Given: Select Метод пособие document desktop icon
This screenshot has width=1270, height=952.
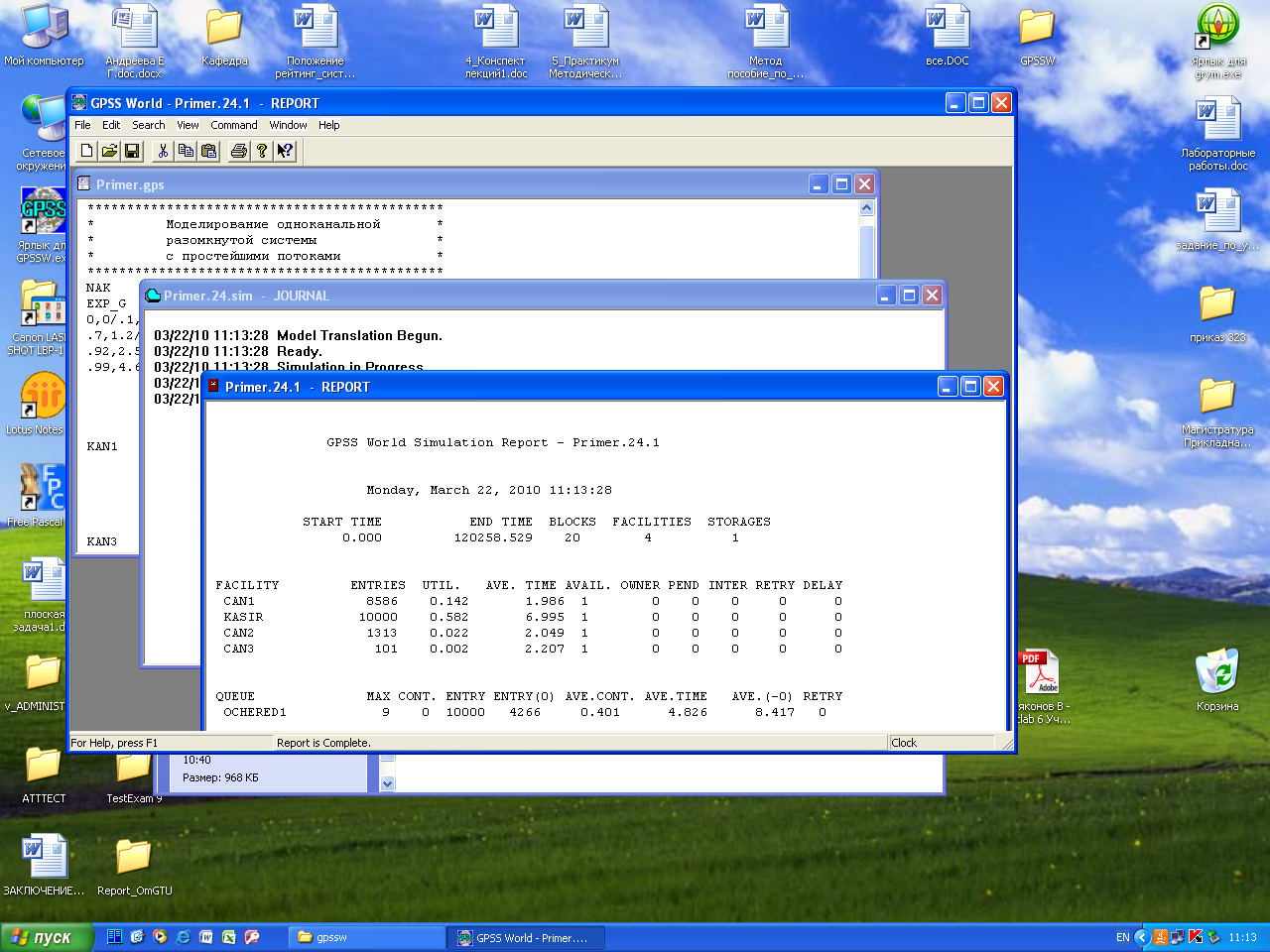Looking at the screenshot, I should 765,42.
